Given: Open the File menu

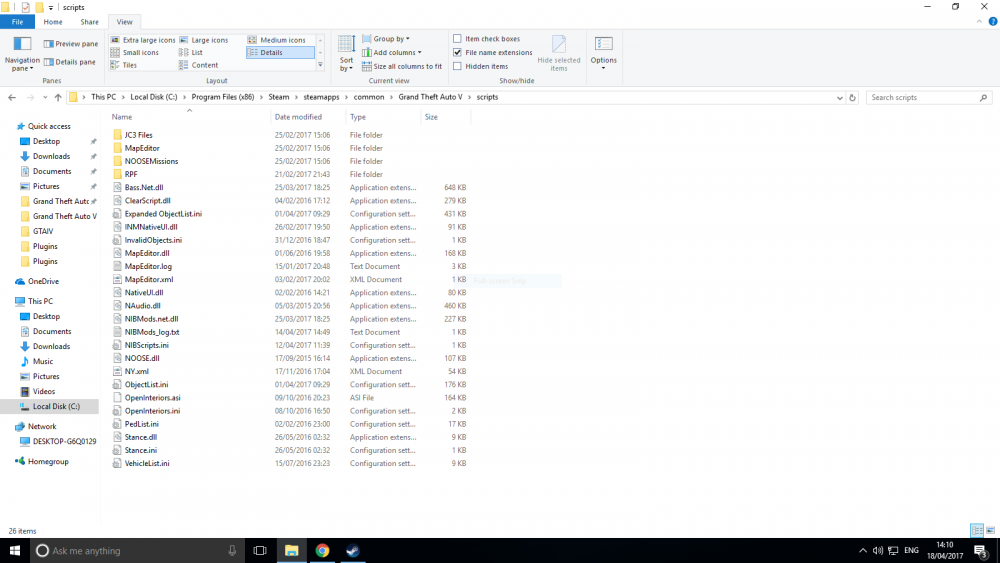Looking at the screenshot, I should [x=17, y=21].
